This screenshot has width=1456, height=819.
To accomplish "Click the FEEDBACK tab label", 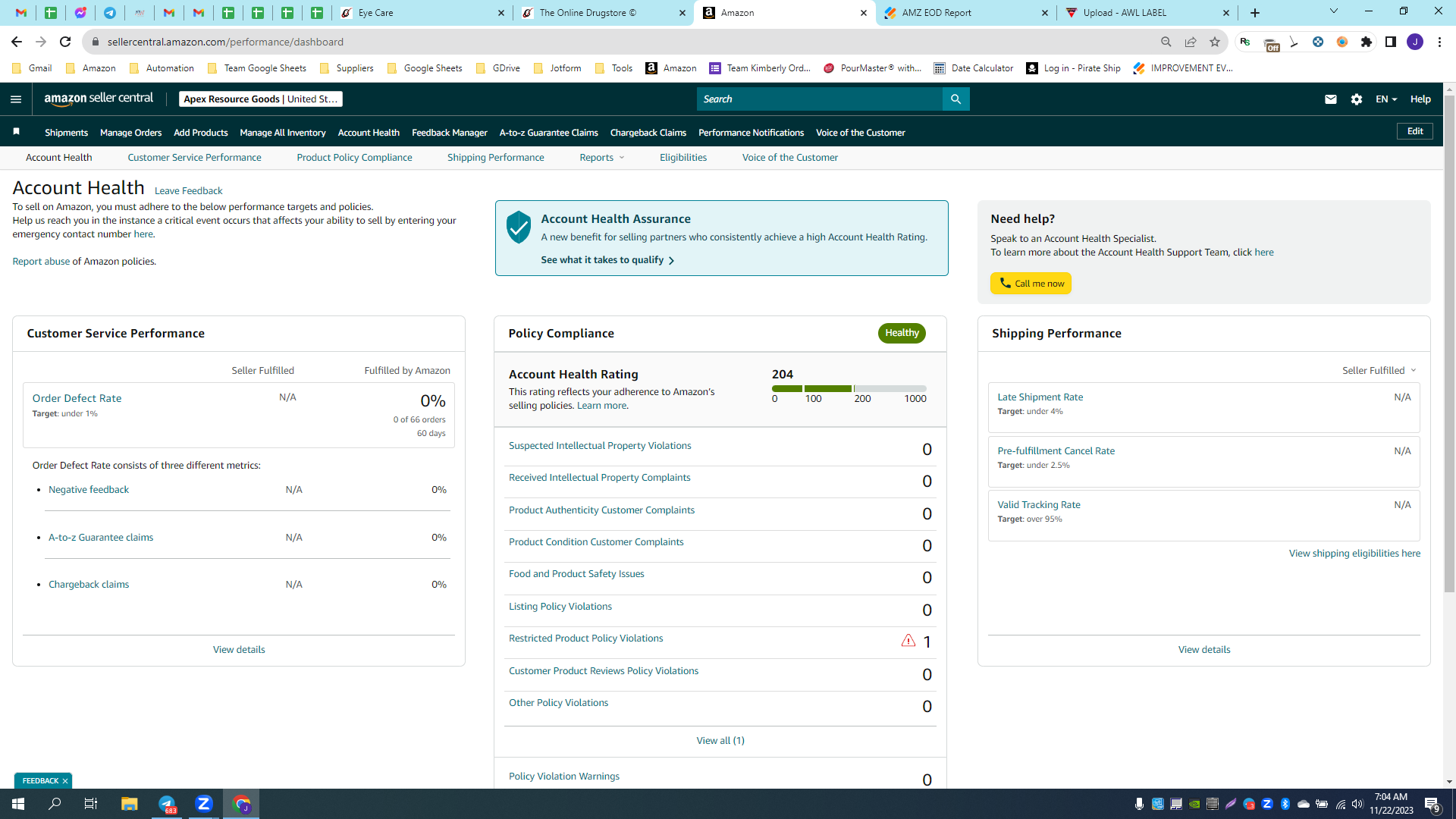I will pos(40,781).
